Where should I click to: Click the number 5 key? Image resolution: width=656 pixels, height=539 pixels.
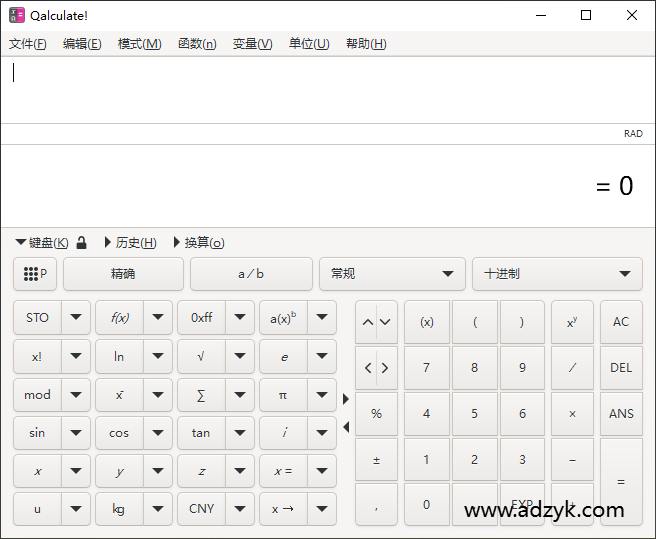pos(474,414)
